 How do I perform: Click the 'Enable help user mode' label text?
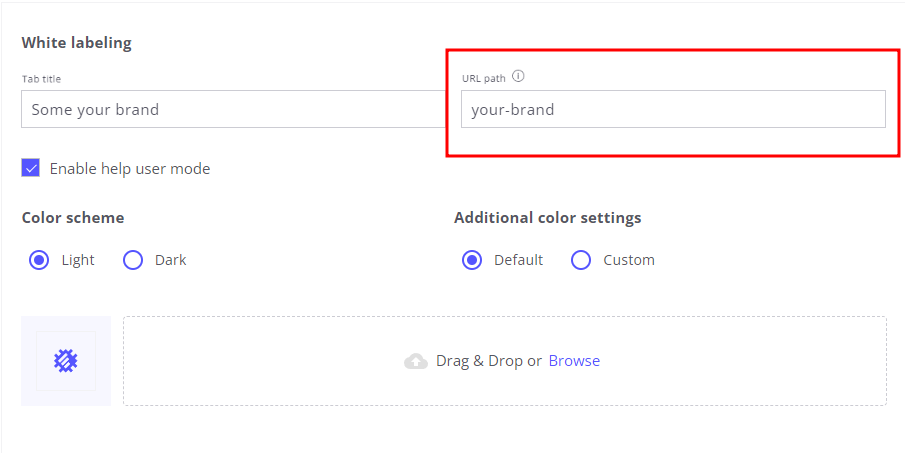(x=130, y=169)
